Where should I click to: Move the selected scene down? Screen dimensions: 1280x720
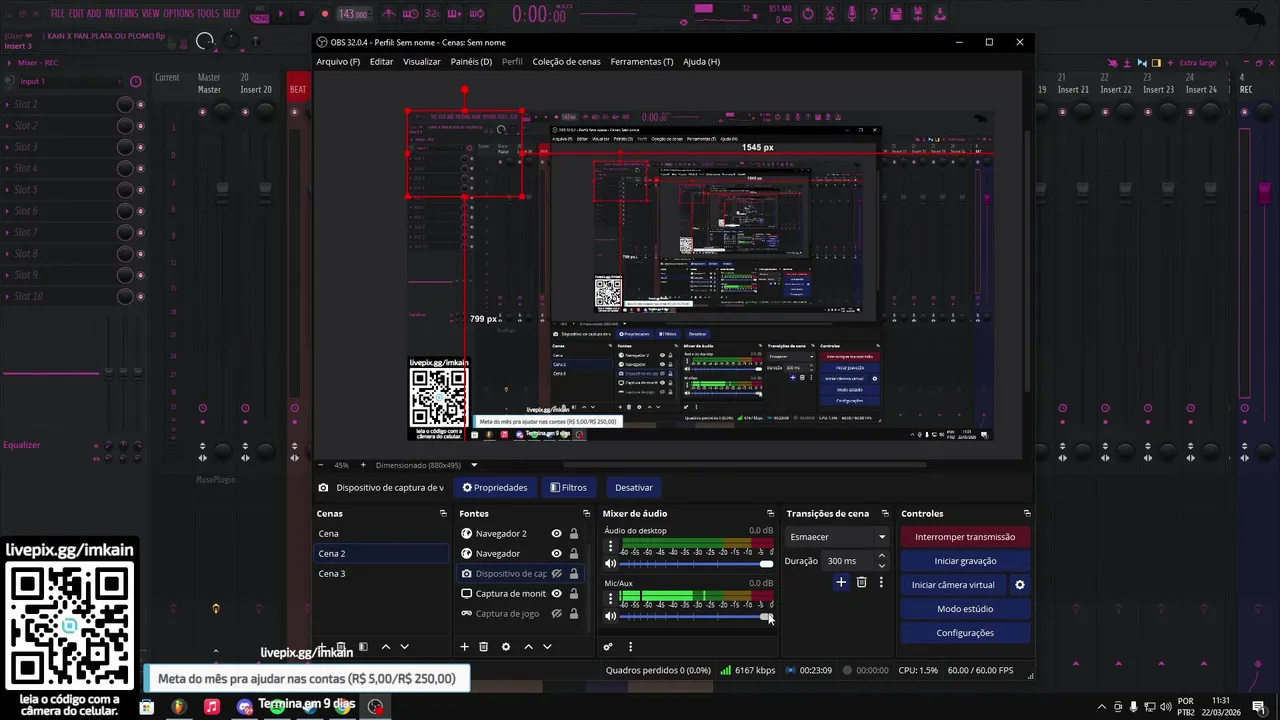(404, 647)
